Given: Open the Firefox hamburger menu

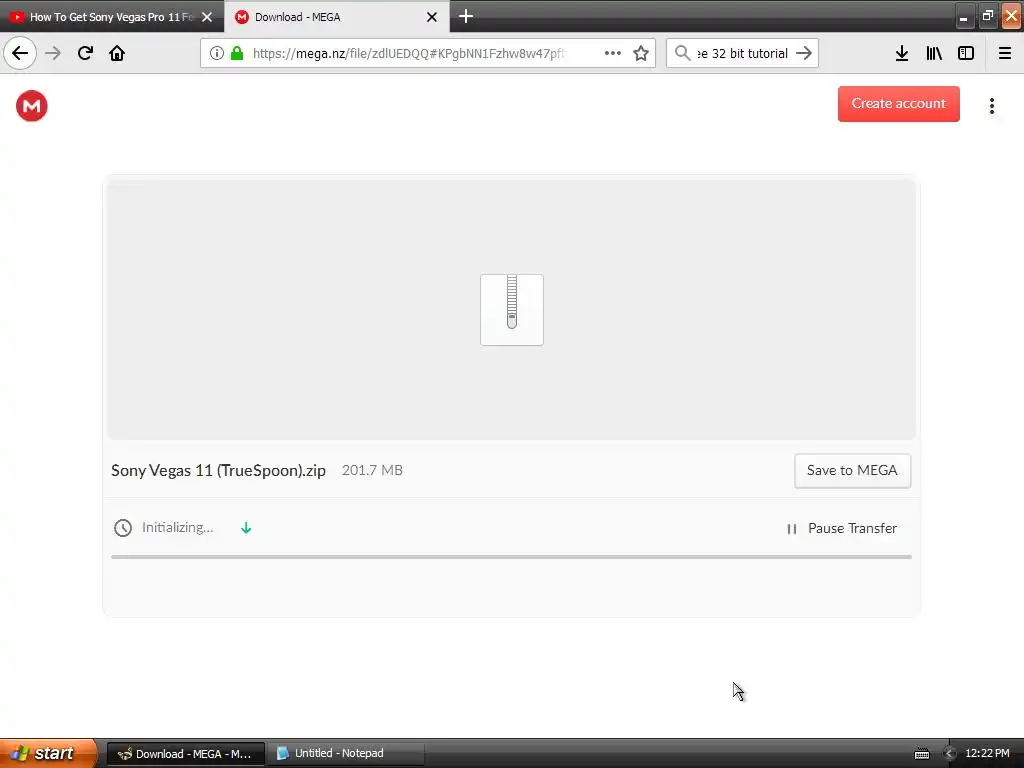Looking at the screenshot, I should point(1005,53).
